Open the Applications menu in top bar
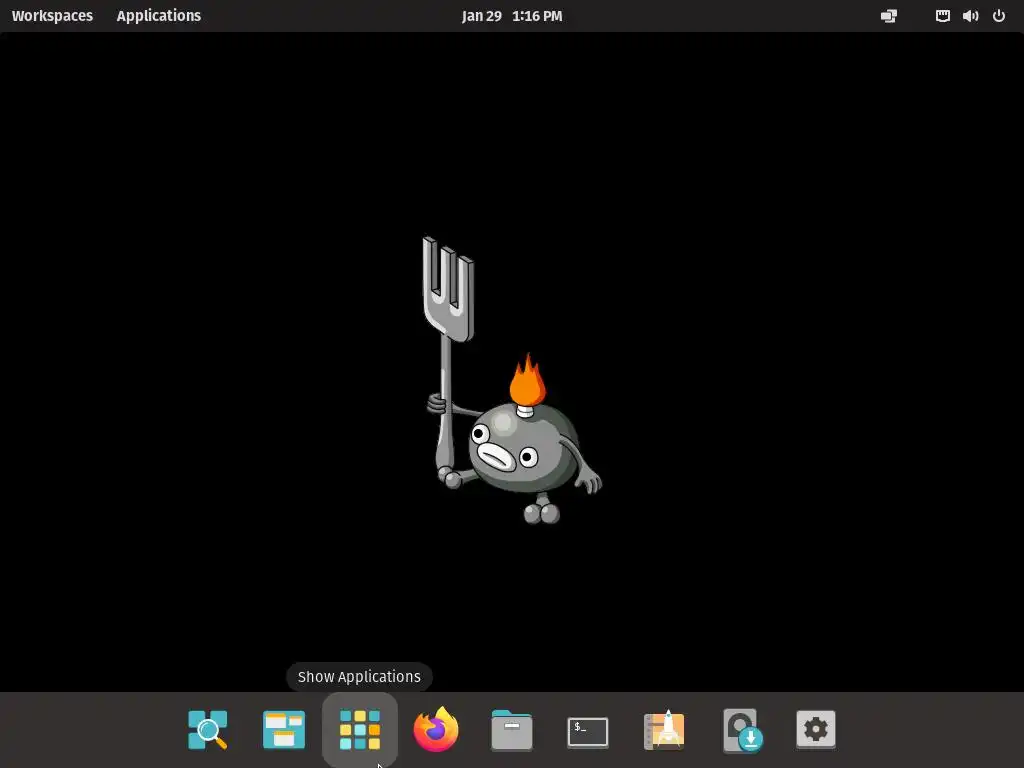Image resolution: width=1024 pixels, height=768 pixels. tap(159, 16)
